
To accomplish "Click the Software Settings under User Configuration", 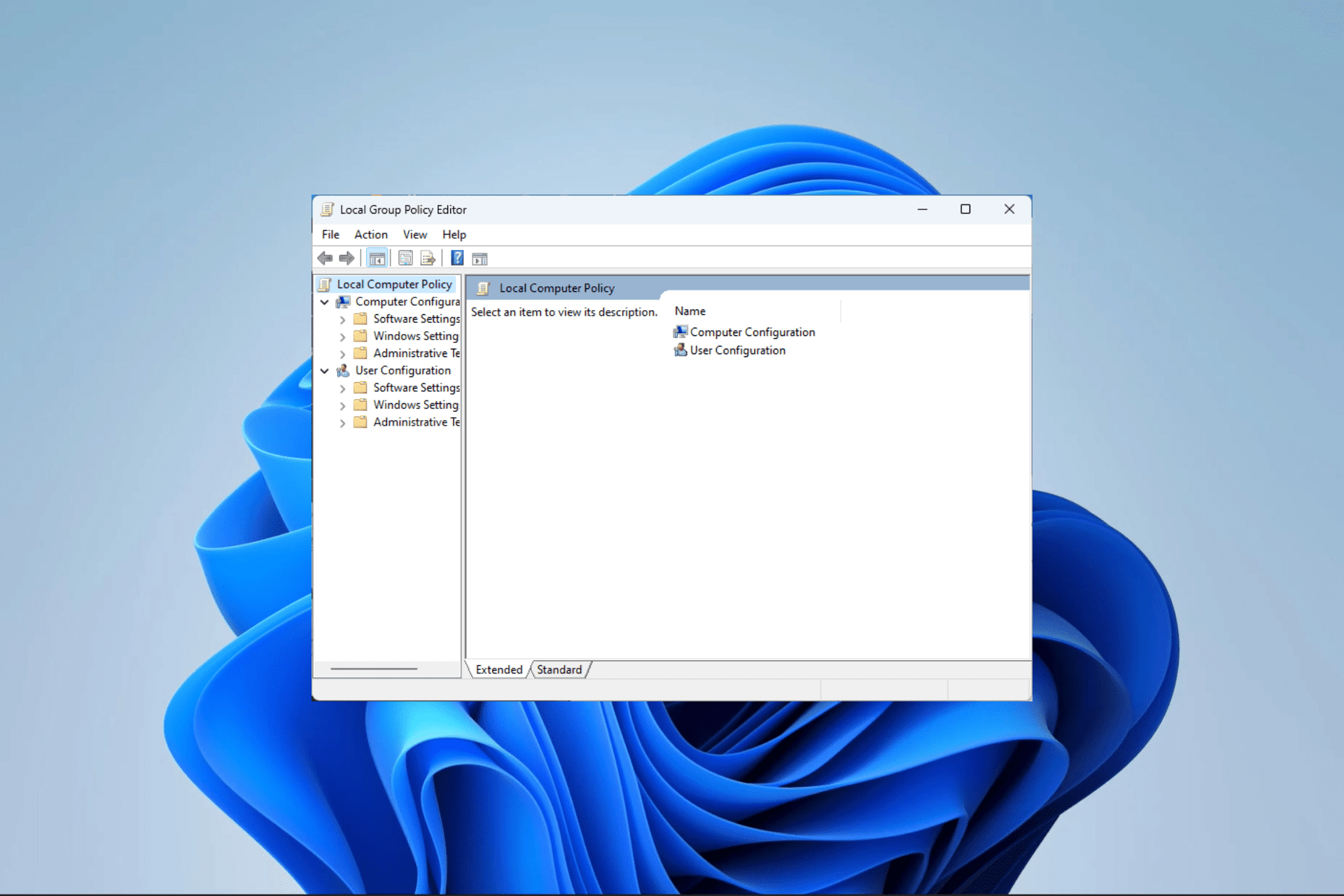I will point(415,387).
